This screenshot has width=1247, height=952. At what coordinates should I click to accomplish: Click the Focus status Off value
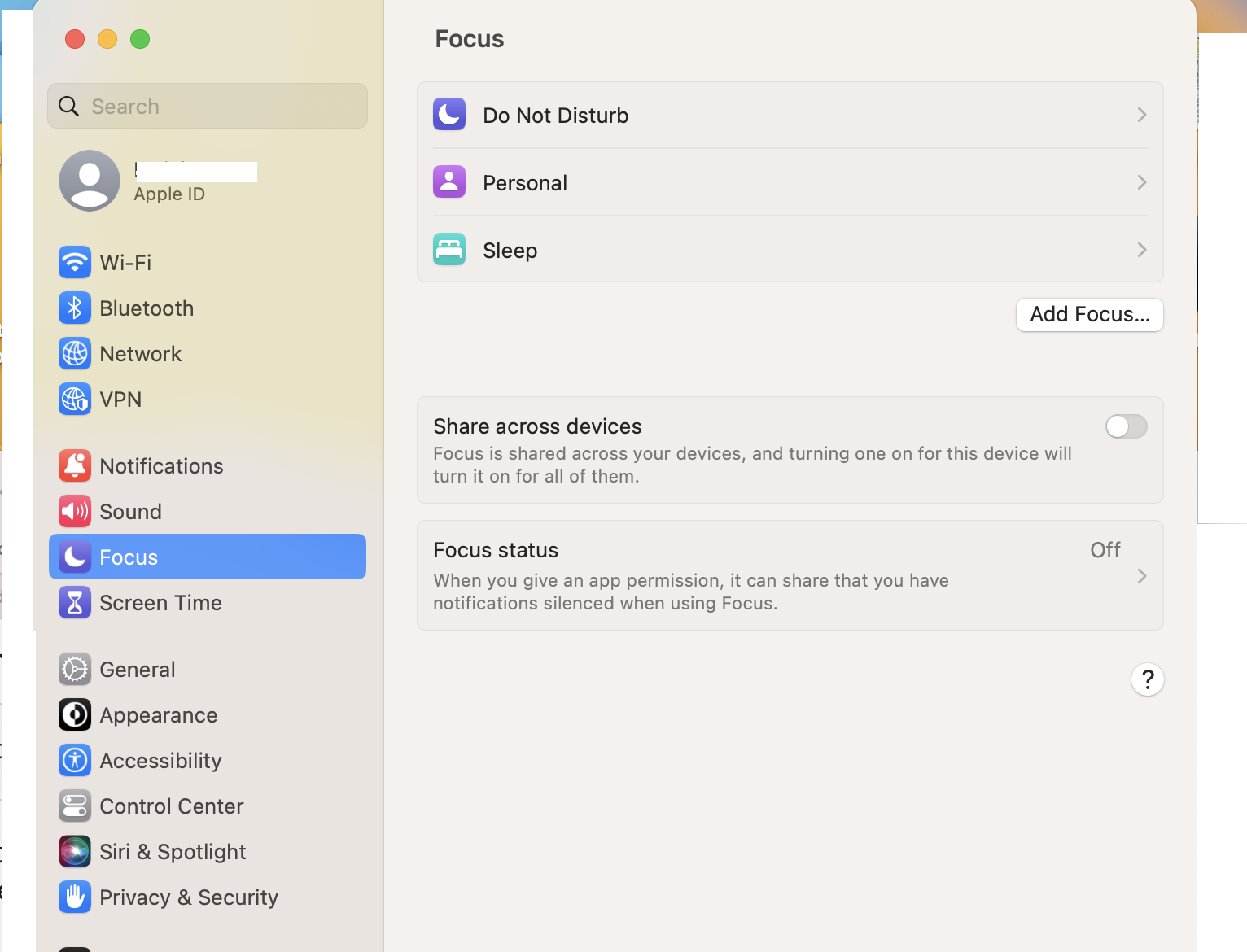1105,550
